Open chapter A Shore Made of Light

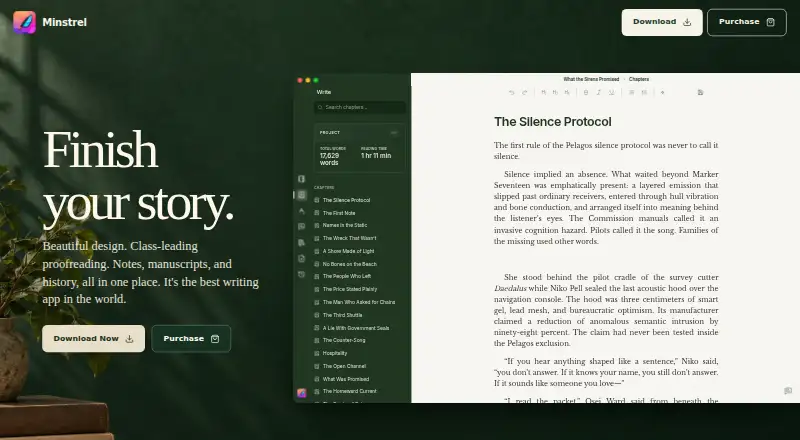coord(359,252)
